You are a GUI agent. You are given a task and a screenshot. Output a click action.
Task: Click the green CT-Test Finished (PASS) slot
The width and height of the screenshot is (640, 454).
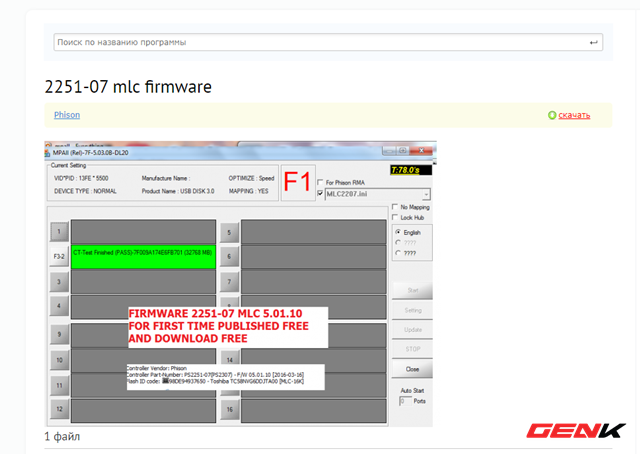143,257
